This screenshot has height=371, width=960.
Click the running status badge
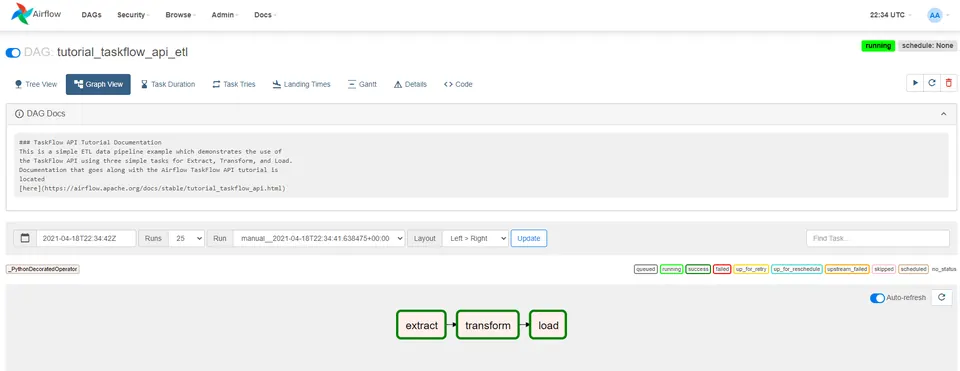coord(878,46)
